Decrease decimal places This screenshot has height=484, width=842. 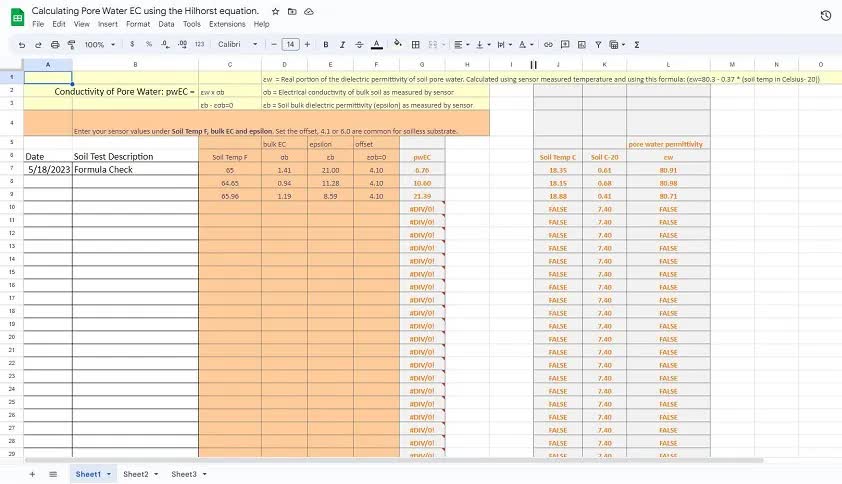click(x=165, y=45)
